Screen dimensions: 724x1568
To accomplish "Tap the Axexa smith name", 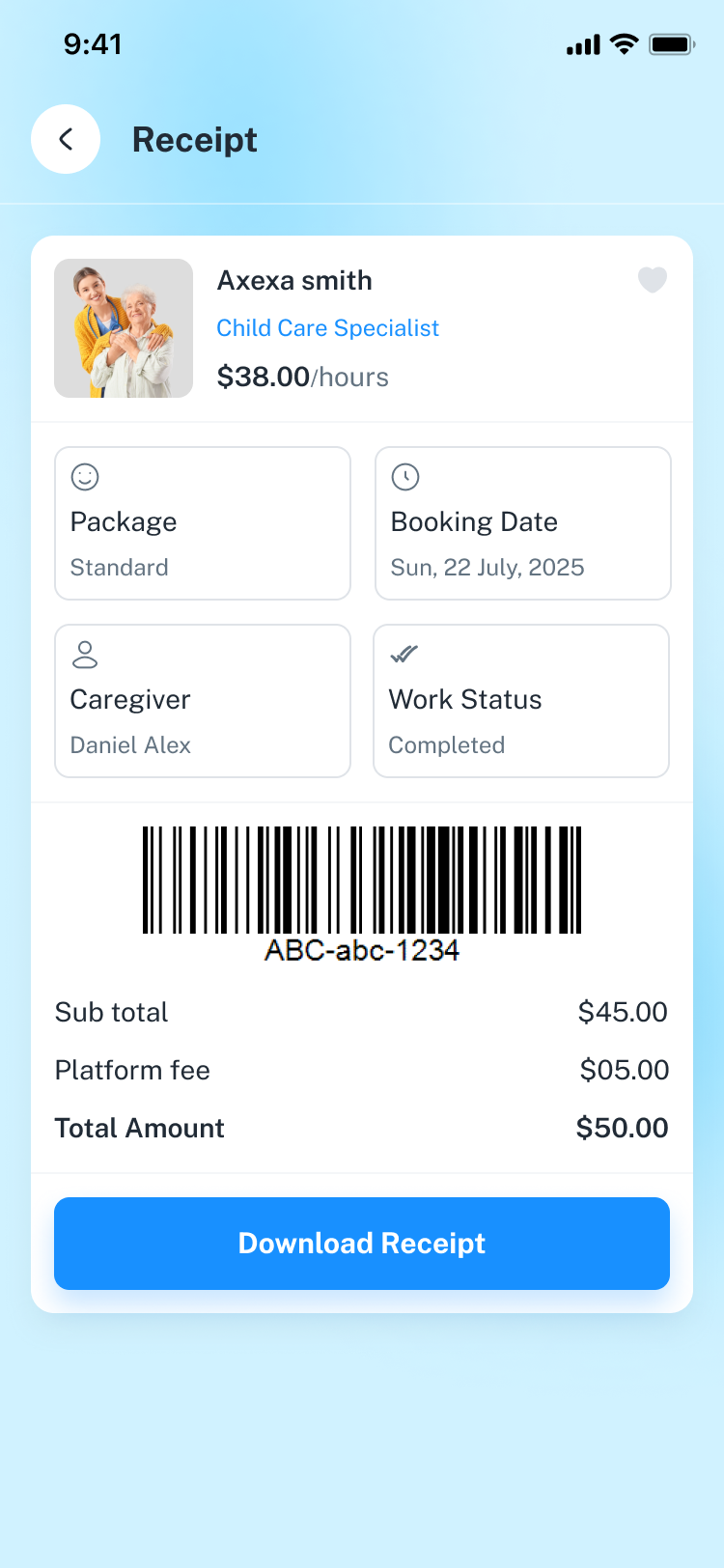I will coord(294,280).
